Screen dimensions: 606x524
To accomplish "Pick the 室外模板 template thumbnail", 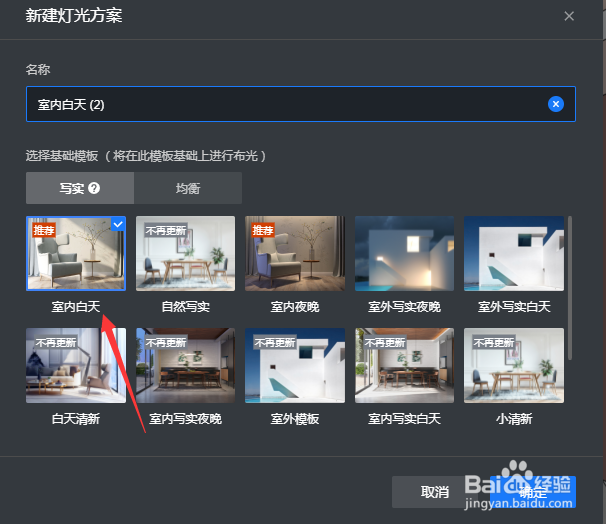I will 295,366.
